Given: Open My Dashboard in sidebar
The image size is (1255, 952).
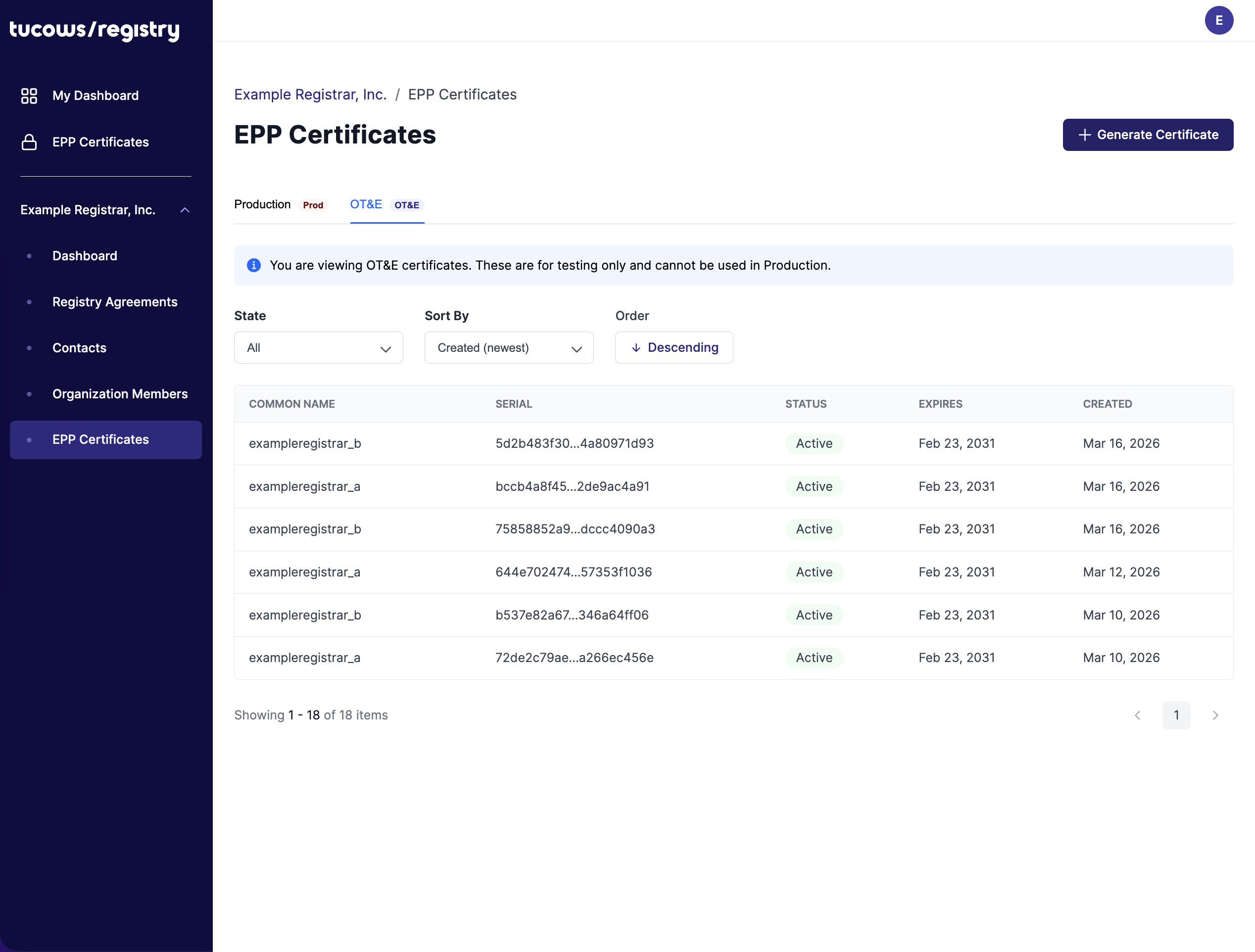Looking at the screenshot, I should (96, 95).
